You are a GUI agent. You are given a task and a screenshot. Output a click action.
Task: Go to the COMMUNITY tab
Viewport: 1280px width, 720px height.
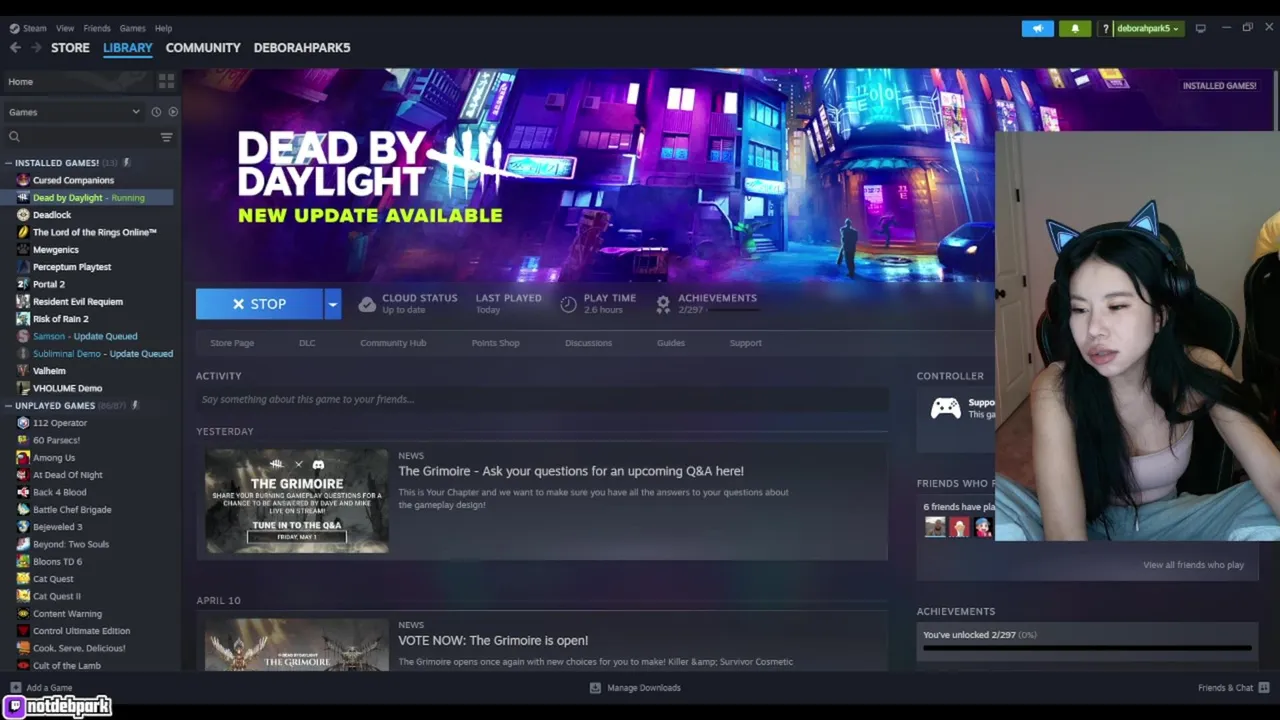203,47
